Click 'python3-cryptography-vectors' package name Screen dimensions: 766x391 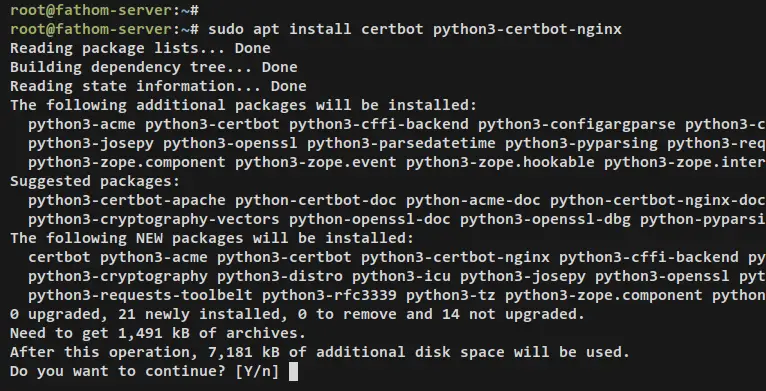pos(154,219)
